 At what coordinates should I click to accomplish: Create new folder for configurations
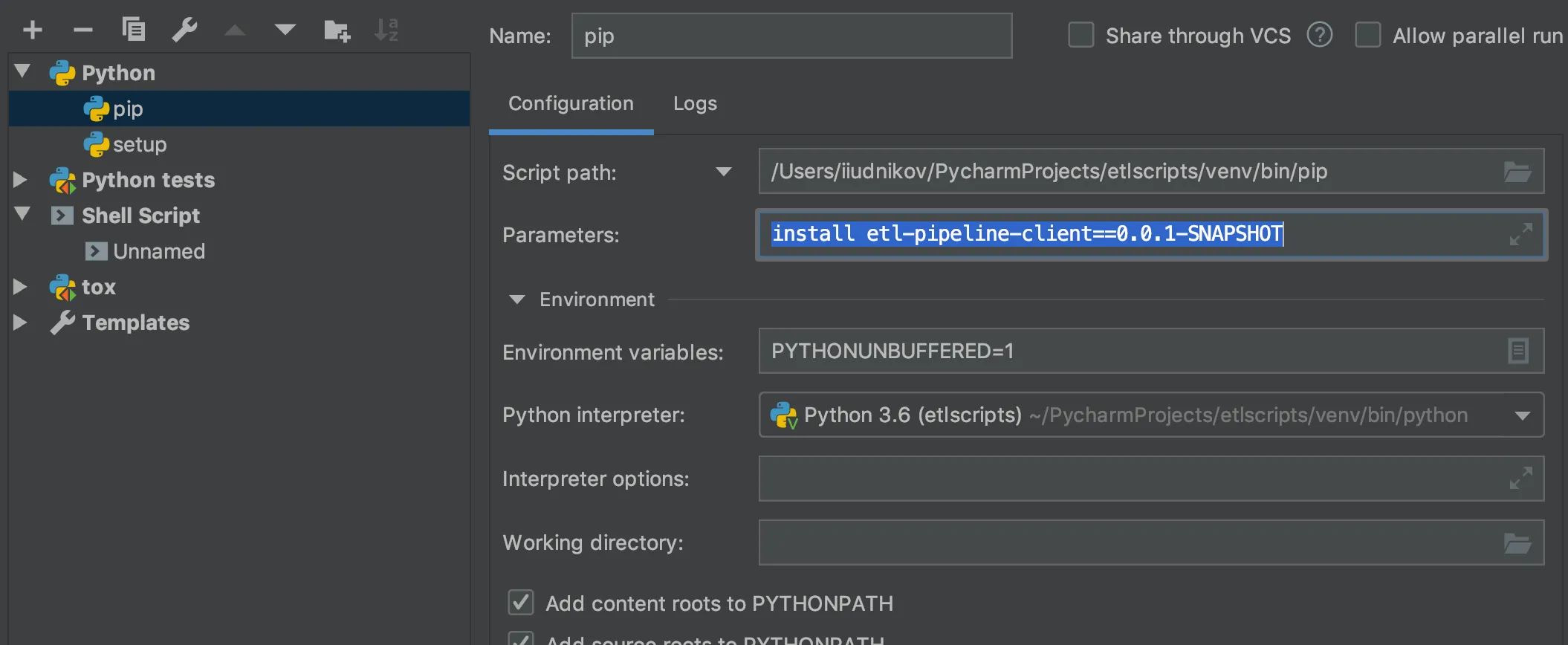[337, 30]
